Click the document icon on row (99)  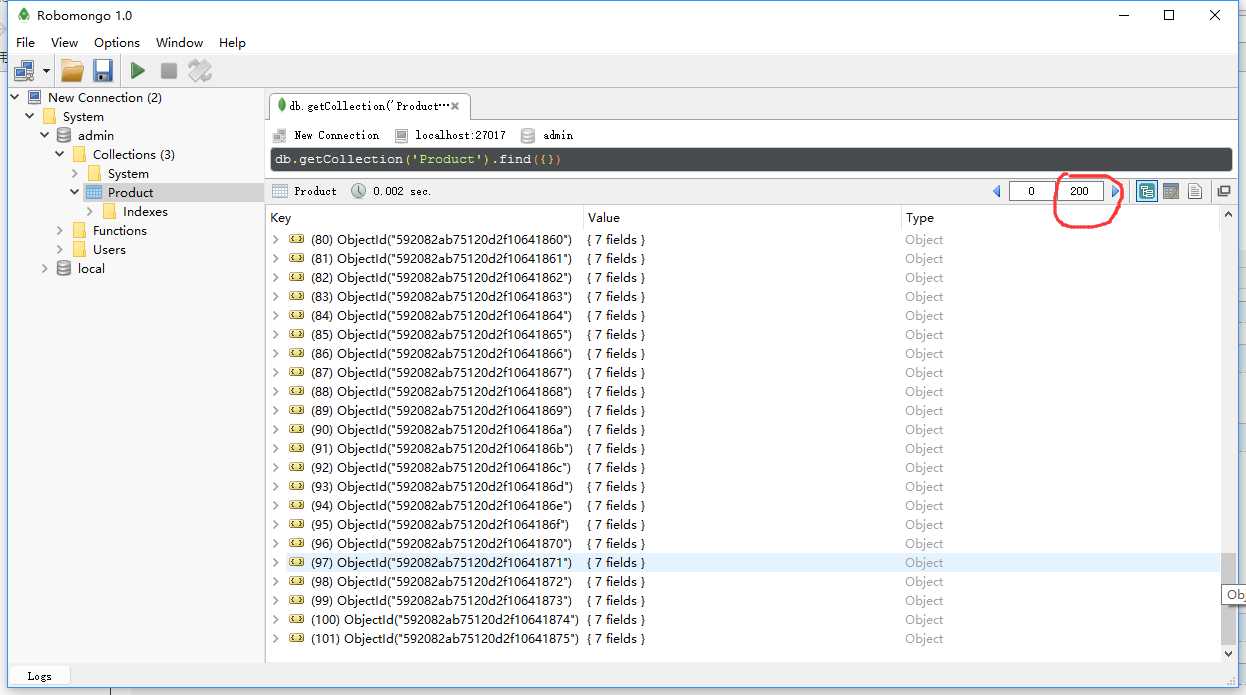[297, 600]
